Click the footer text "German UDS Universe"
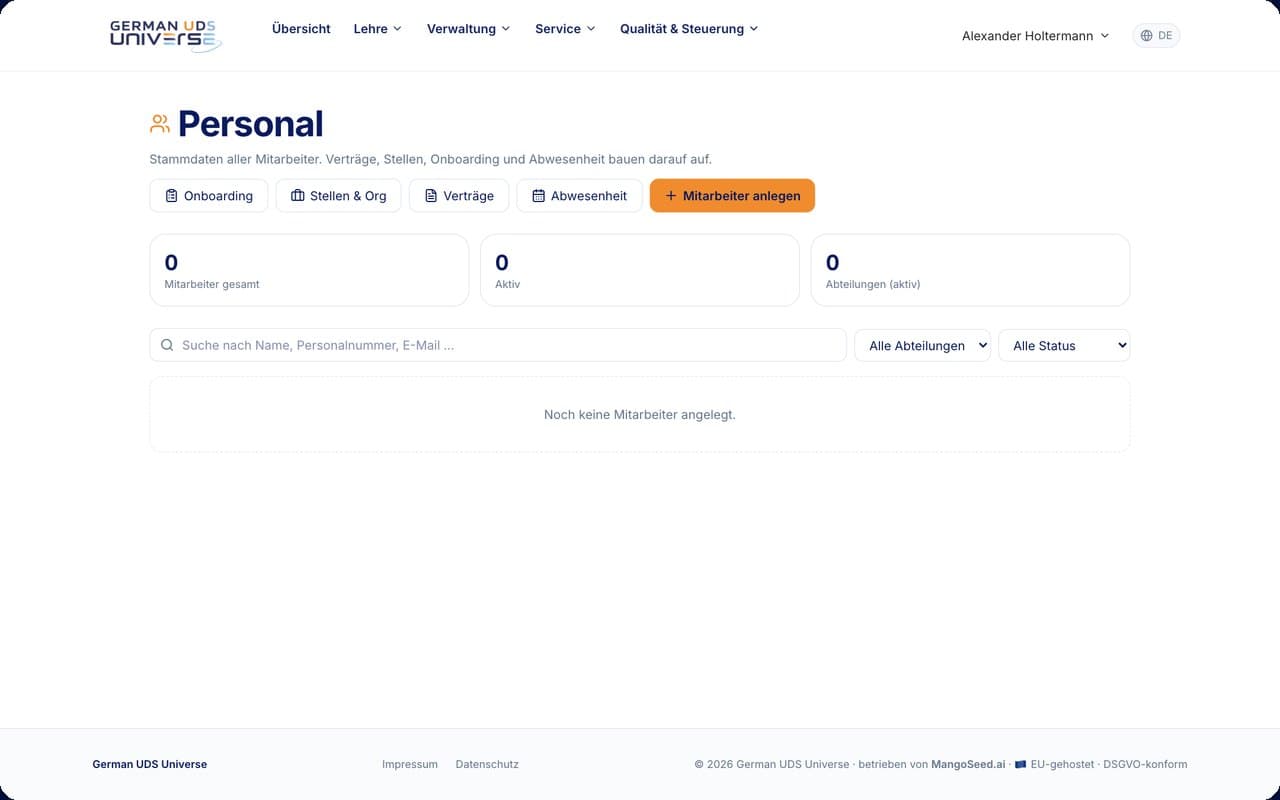 click(x=150, y=764)
